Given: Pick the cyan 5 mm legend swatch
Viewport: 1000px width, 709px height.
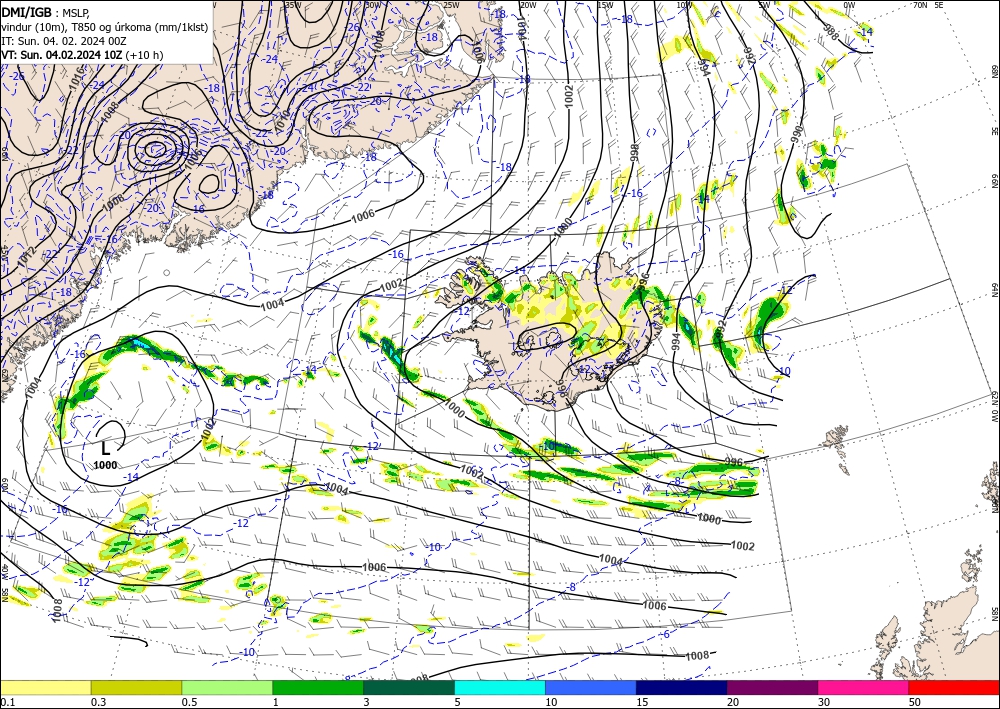Looking at the screenshot, I should [x=500, y=687].
